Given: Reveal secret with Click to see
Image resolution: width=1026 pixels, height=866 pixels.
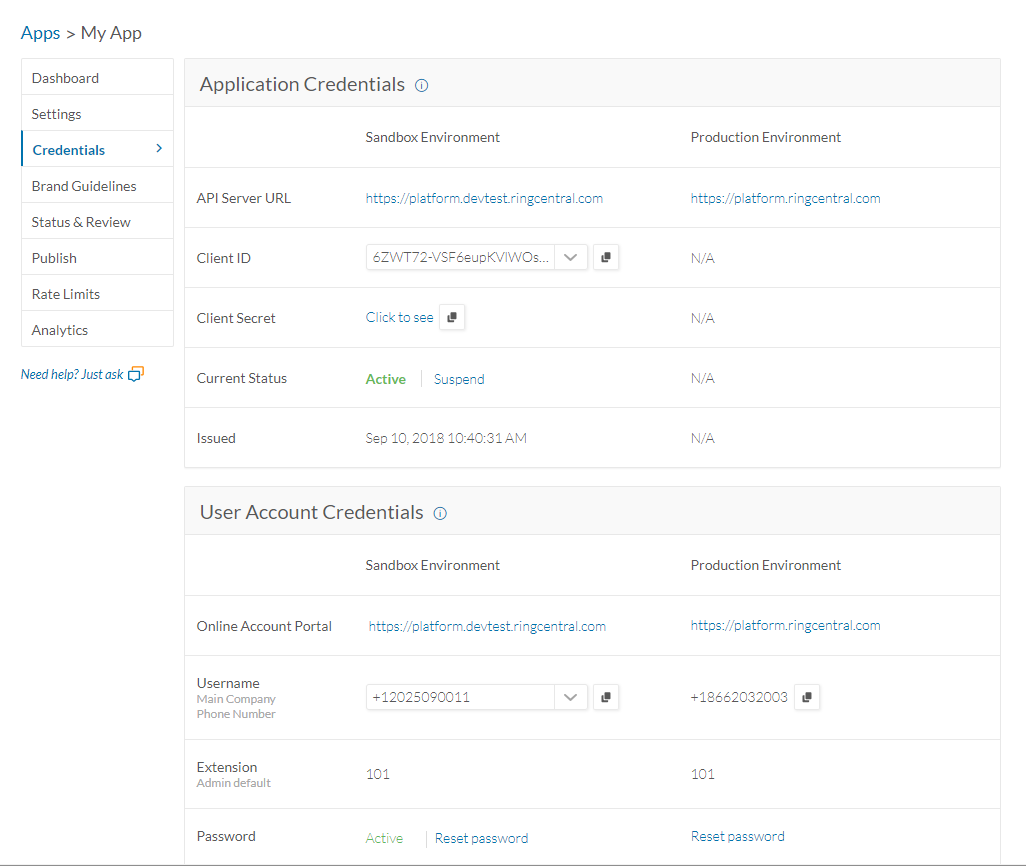Looking at the screenshot, I should pos(399,317).
